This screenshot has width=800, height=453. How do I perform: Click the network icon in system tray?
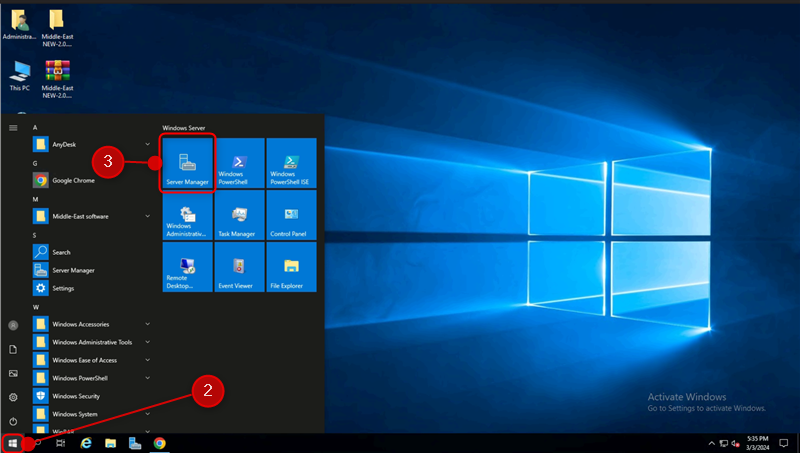[x=723, y=443]
